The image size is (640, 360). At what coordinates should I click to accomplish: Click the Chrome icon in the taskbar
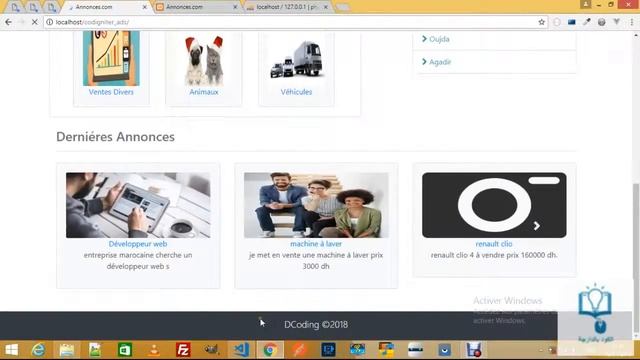click(x=269, y=350)
